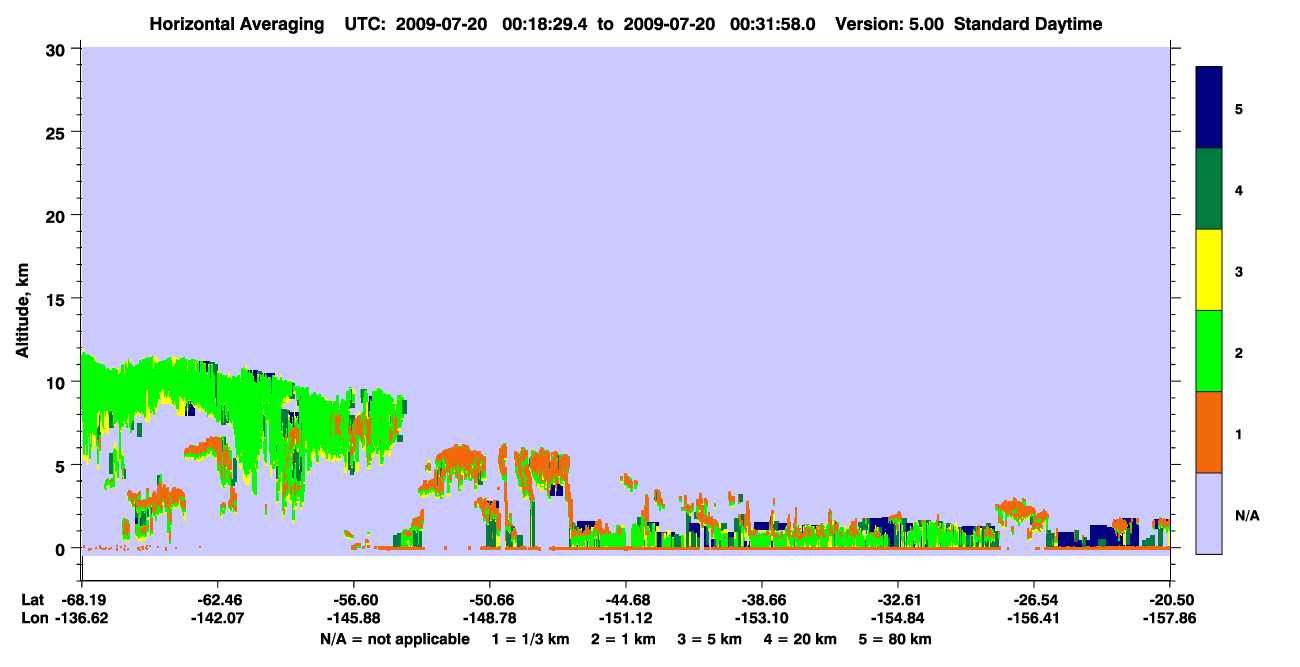Click longitude value -136.62
This screenshot has height=667, width=1300.
81,619
